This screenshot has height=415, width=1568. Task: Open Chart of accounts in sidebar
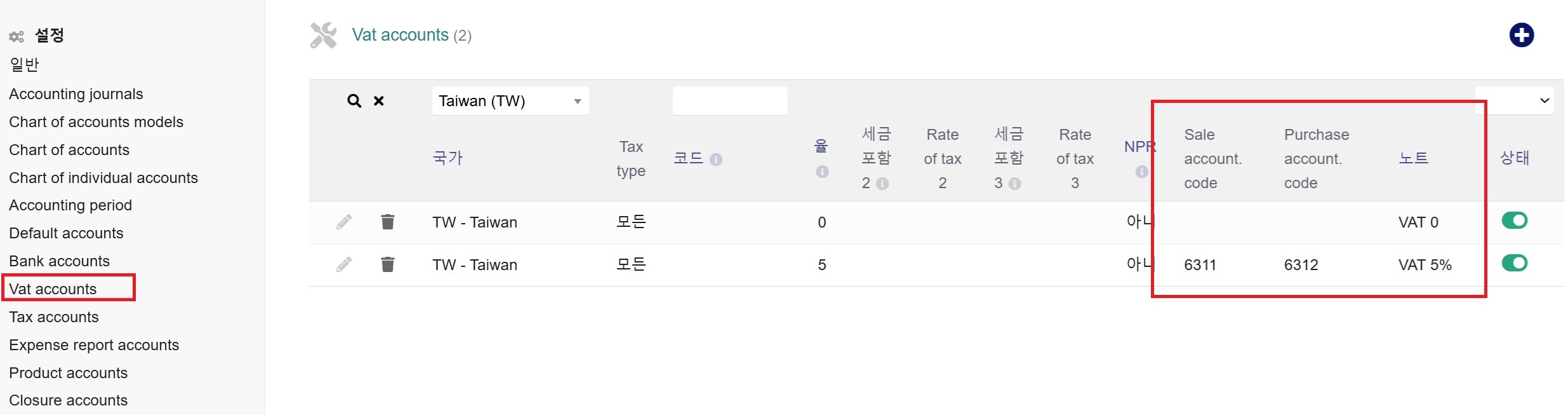click(x=69, y=150)
